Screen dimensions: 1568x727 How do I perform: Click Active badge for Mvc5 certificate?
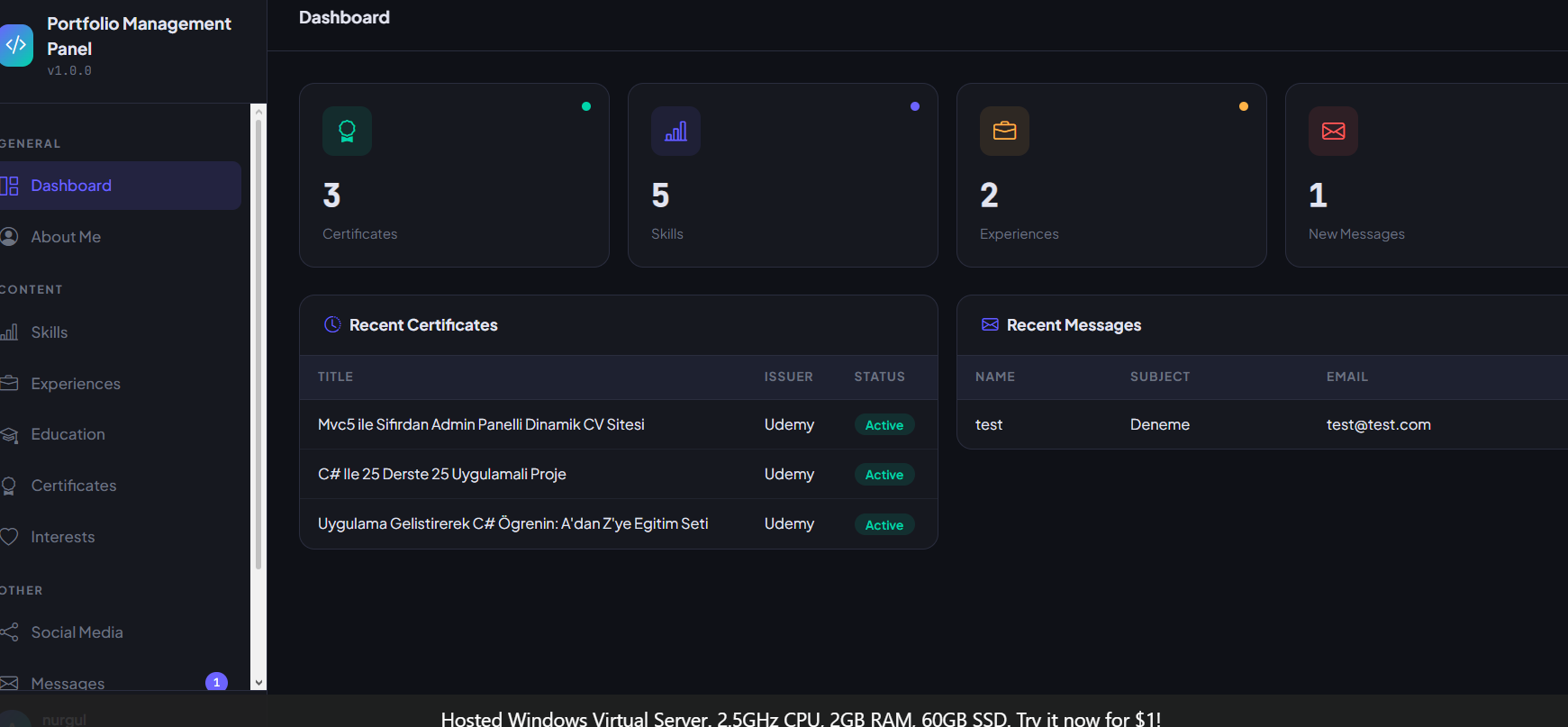pyautogui.click(x=884, y=425)
